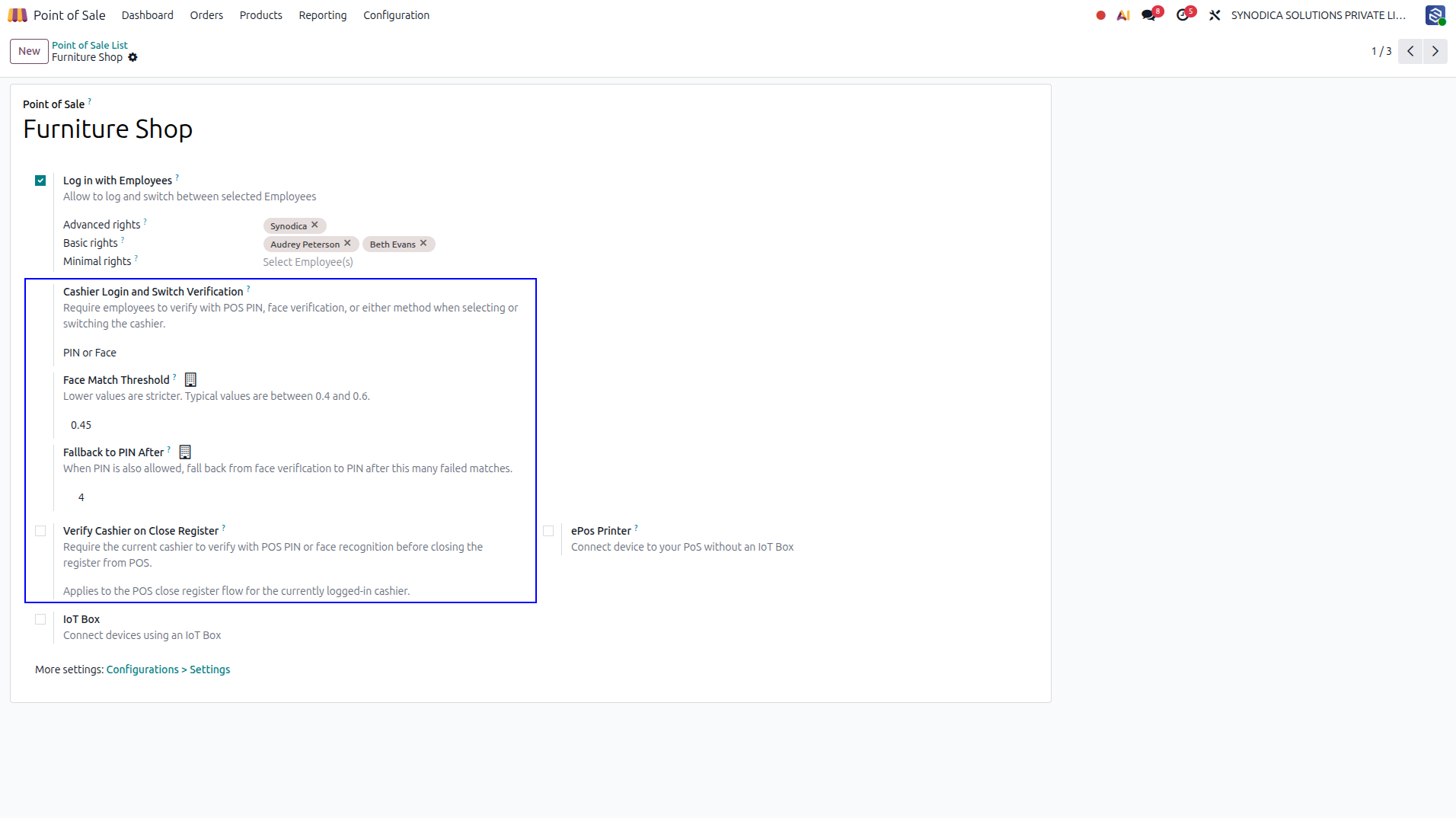Show help tooltip next to Point of Sale label
The width and height of the screenshot is (1456, 818).
point(89,101)
